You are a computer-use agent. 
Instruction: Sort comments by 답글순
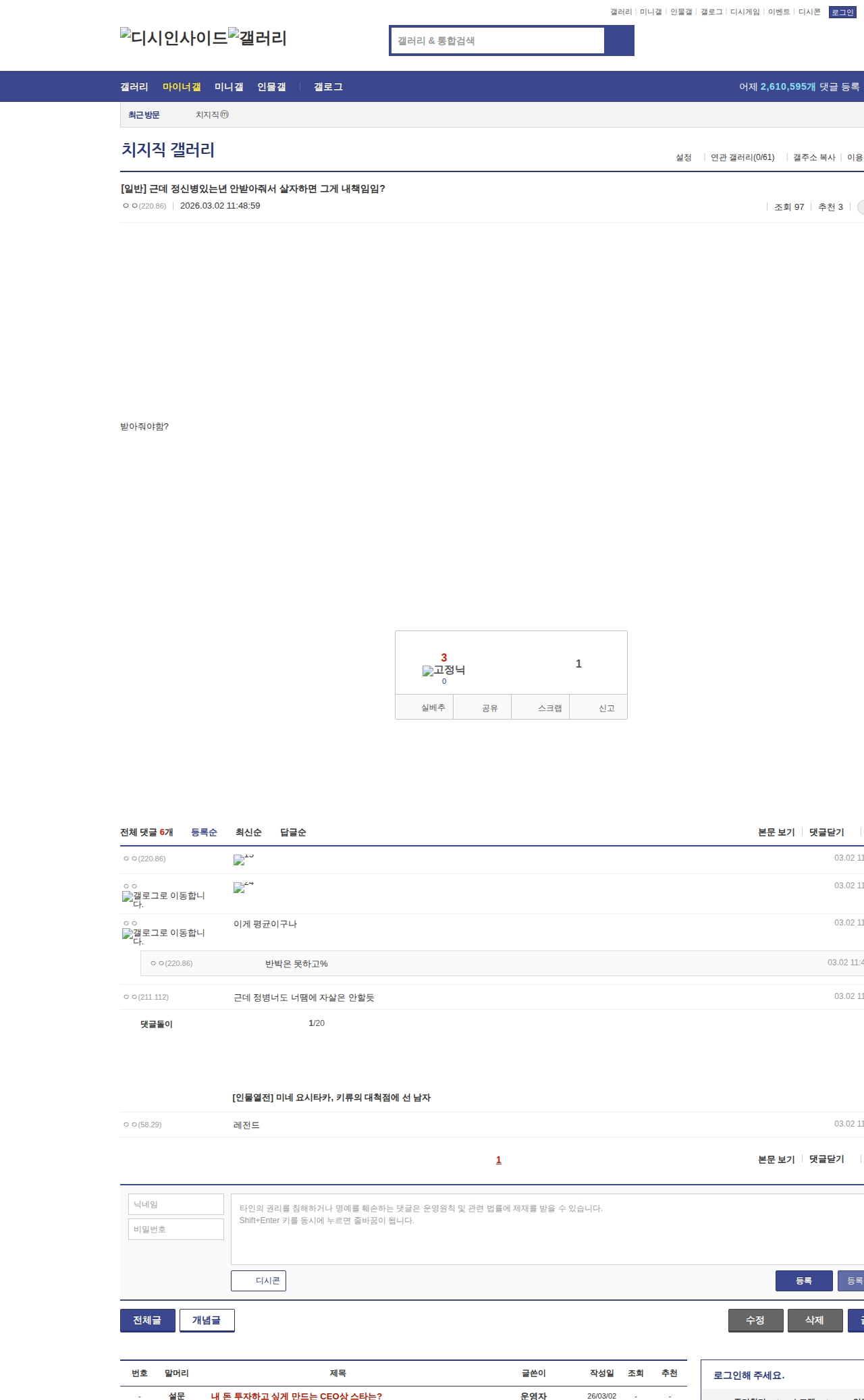[293, 832]
